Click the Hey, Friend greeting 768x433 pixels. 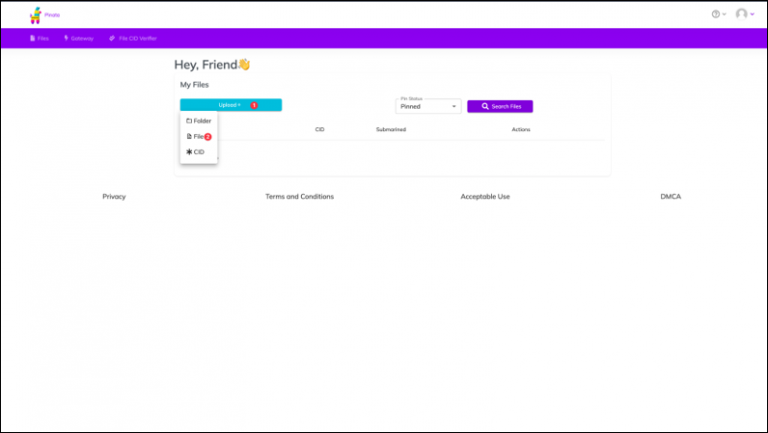click(x=212, y=65)
